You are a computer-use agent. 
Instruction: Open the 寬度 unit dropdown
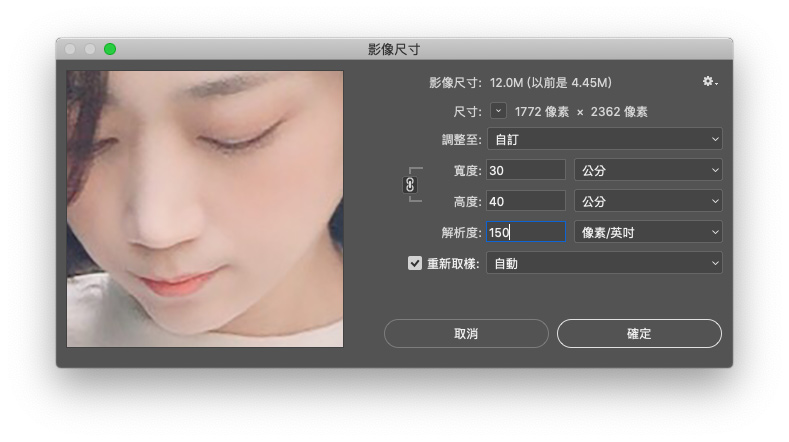click(647, 170)
